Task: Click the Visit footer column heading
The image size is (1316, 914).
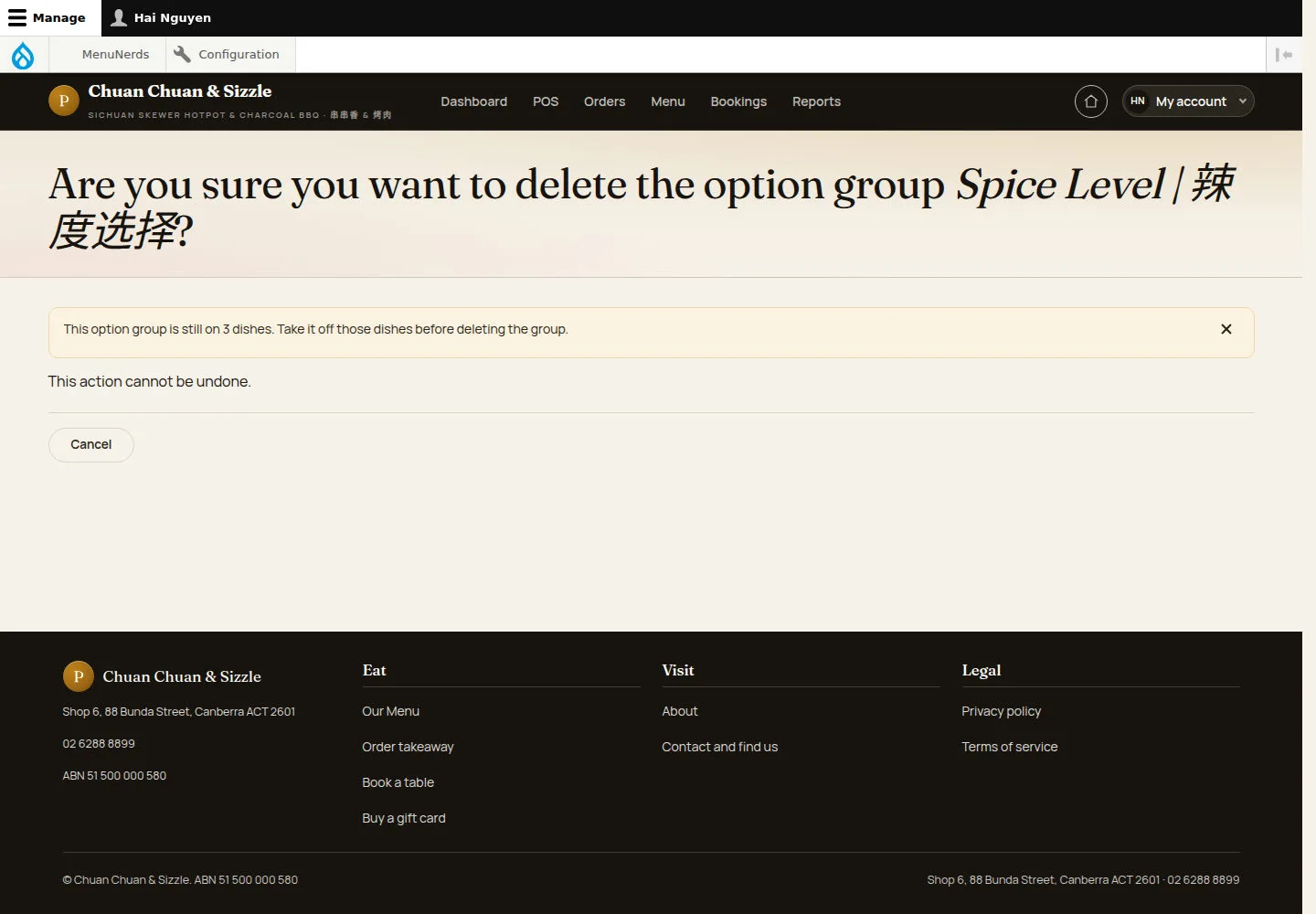Action: pos(678,670)
